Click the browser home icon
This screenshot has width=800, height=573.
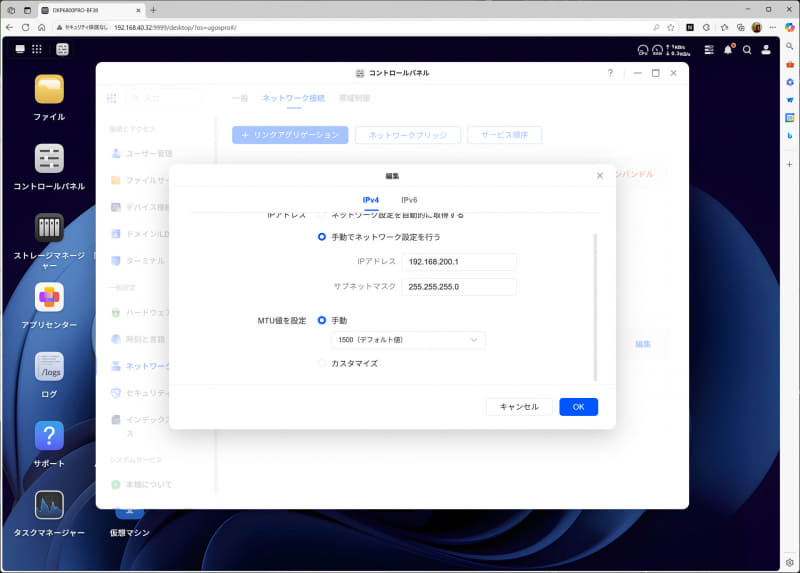pyautogui.click(x=41, y=28)
